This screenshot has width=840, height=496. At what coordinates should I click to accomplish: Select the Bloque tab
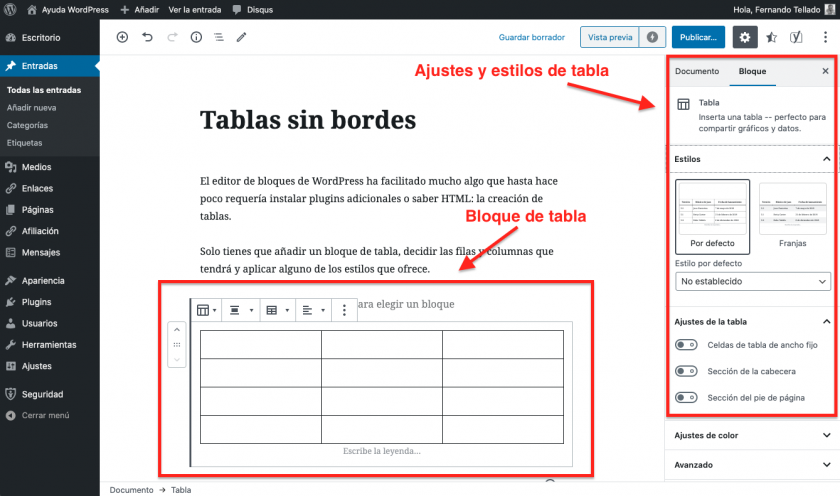[x=752, y=71]
